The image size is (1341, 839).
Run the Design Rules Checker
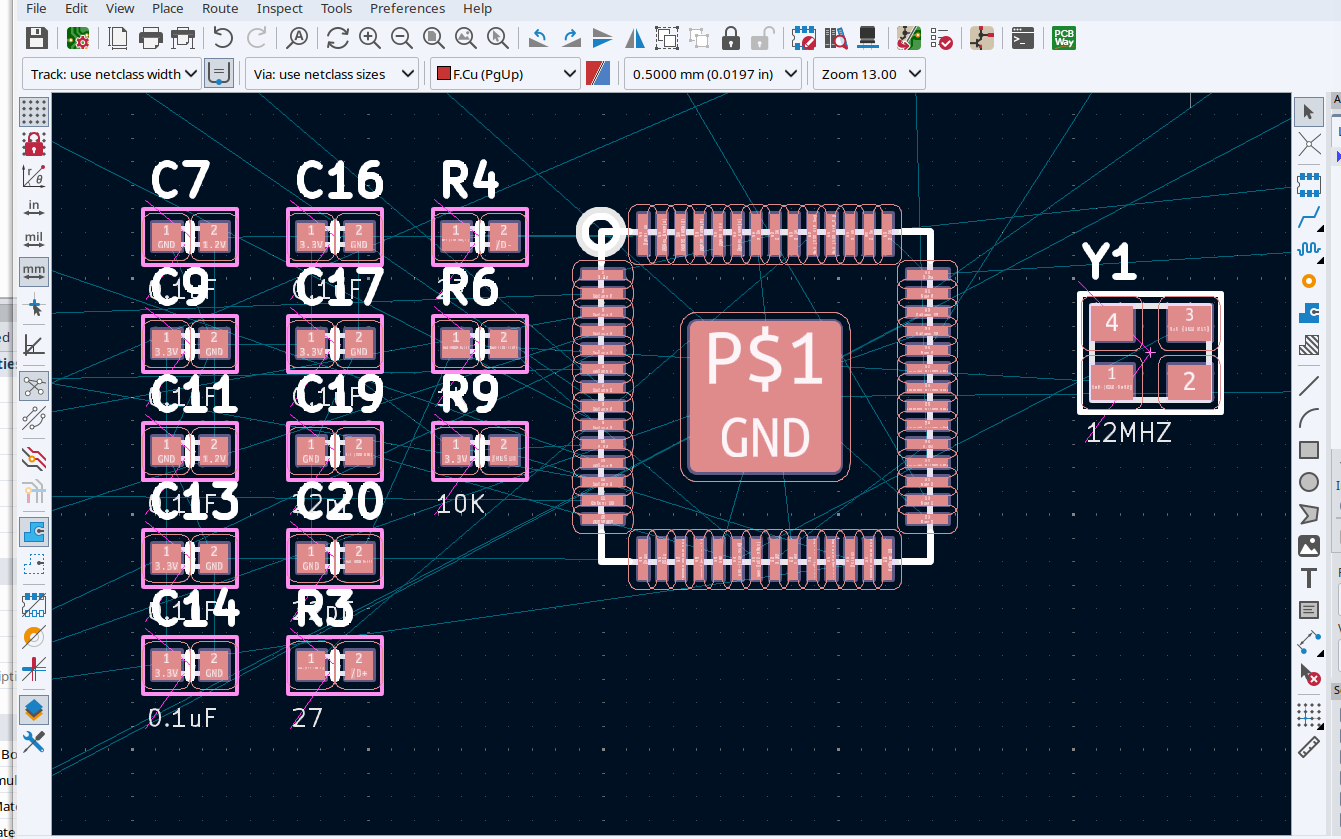[x=941, y=39]
